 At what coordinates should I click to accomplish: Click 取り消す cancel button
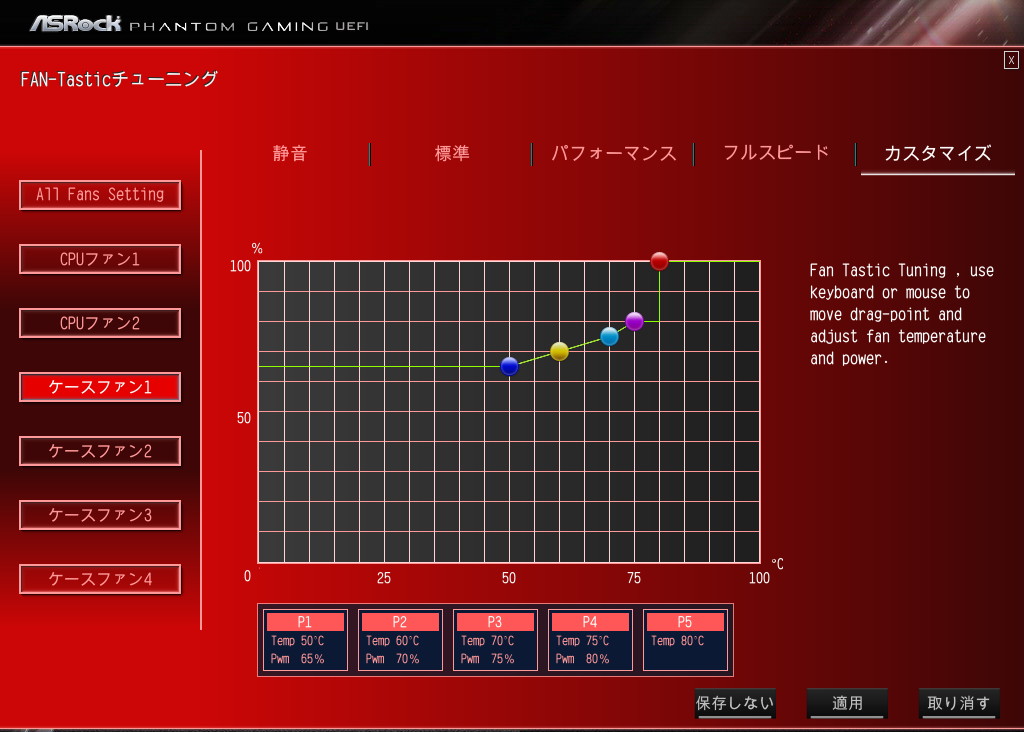959,703
